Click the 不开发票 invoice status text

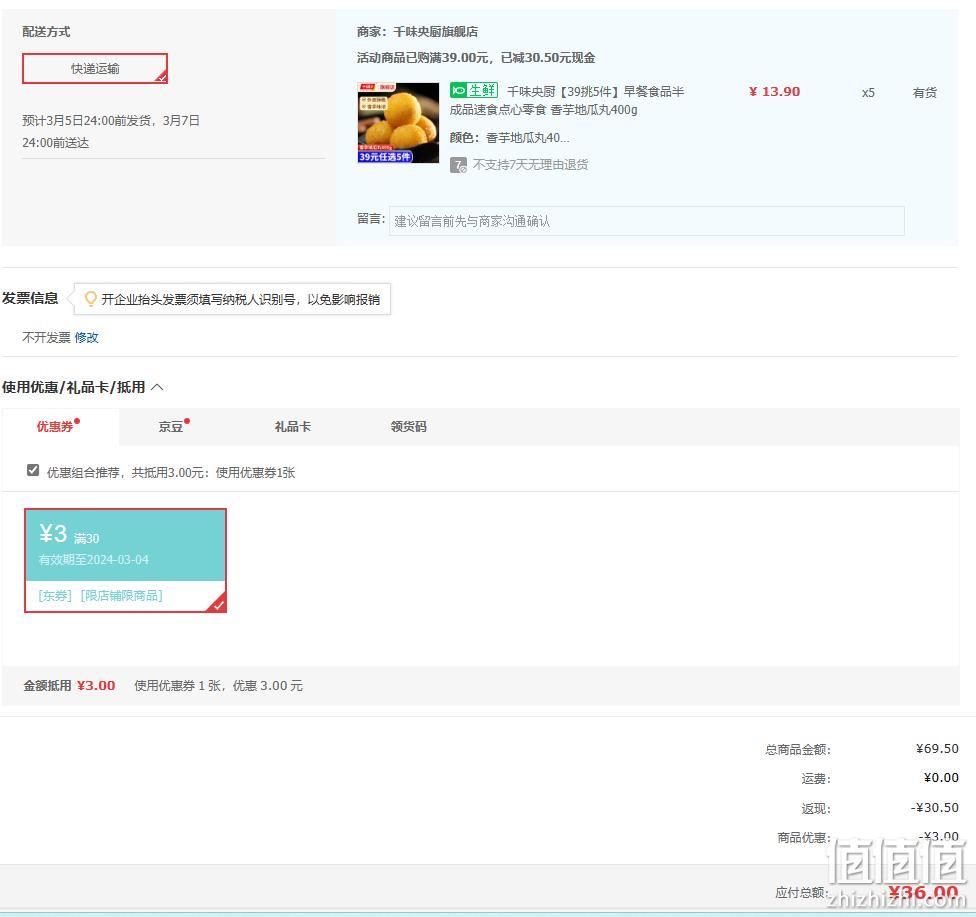click(46, 337)
